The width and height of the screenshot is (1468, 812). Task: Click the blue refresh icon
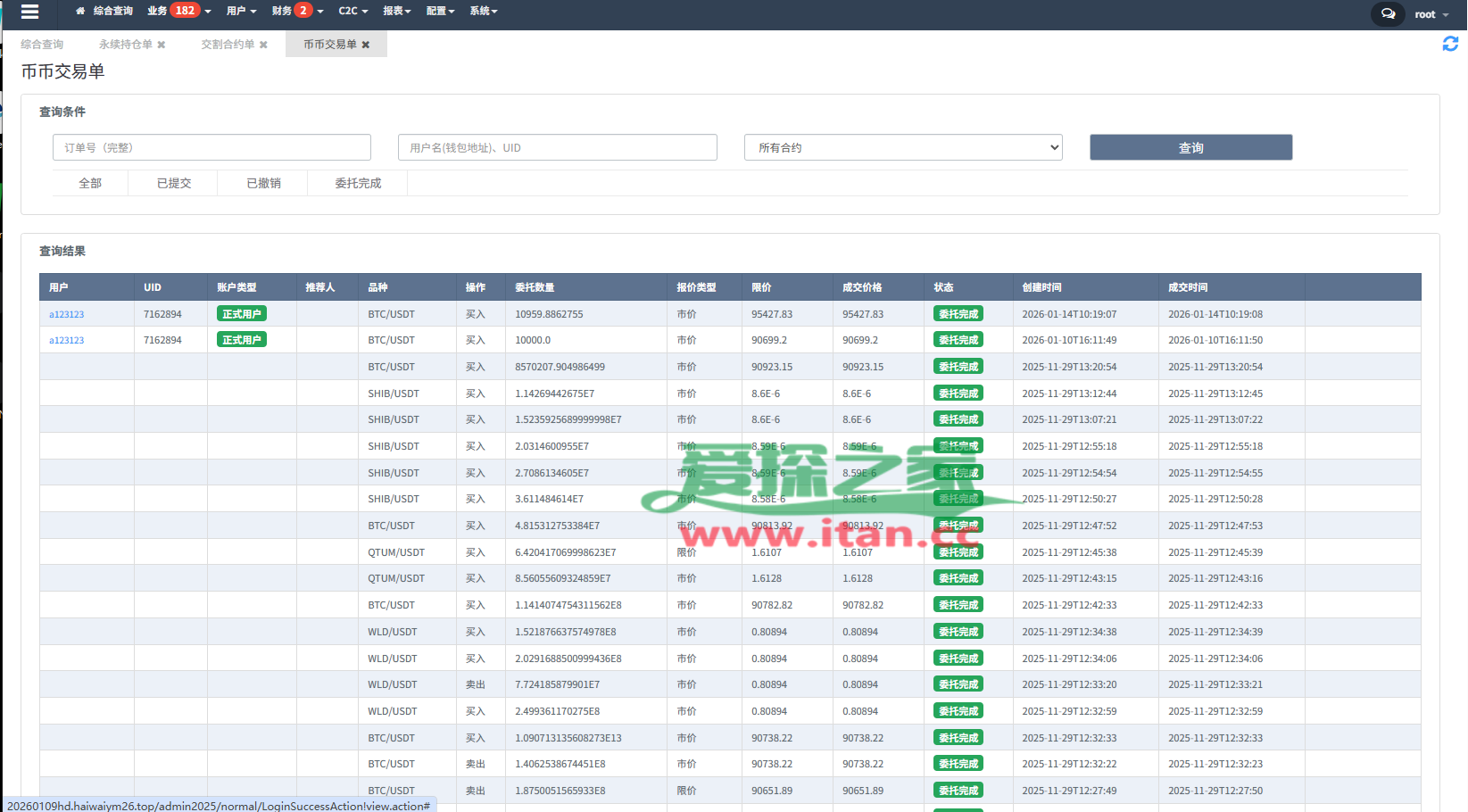point(1450,44)
